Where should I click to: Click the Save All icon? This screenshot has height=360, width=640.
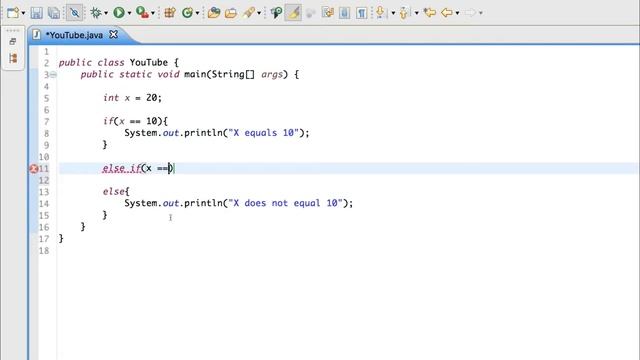click(54, 13)
